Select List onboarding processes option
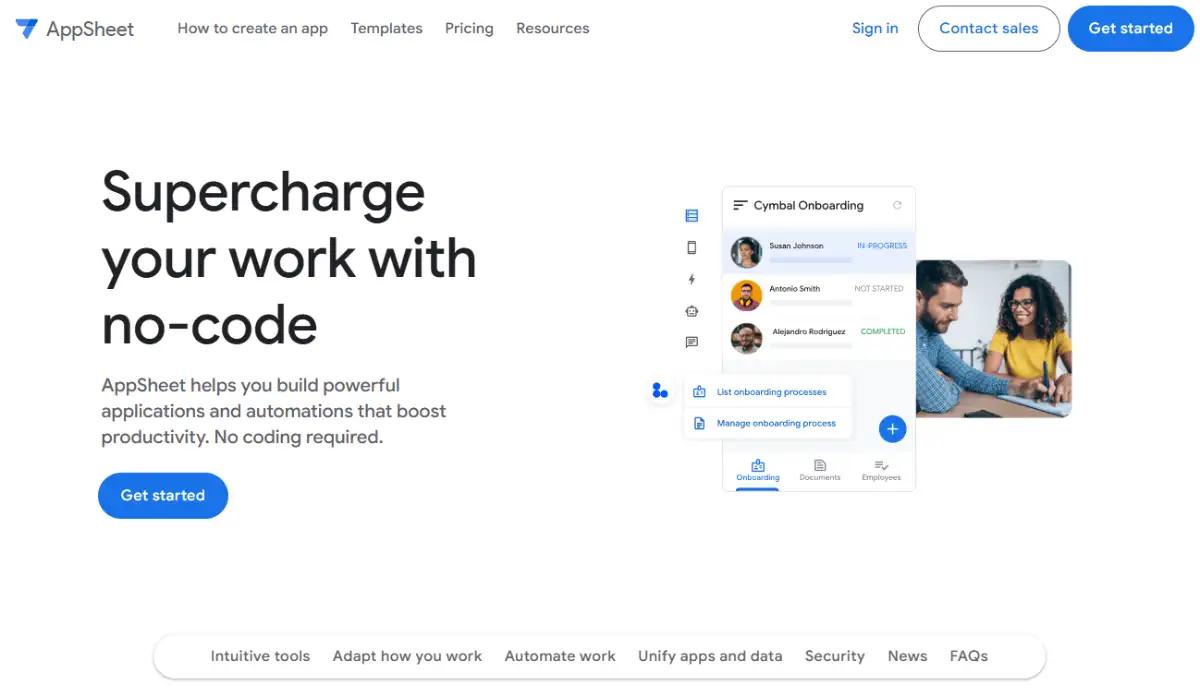1200x697 pixels. (x=768, y=392)
